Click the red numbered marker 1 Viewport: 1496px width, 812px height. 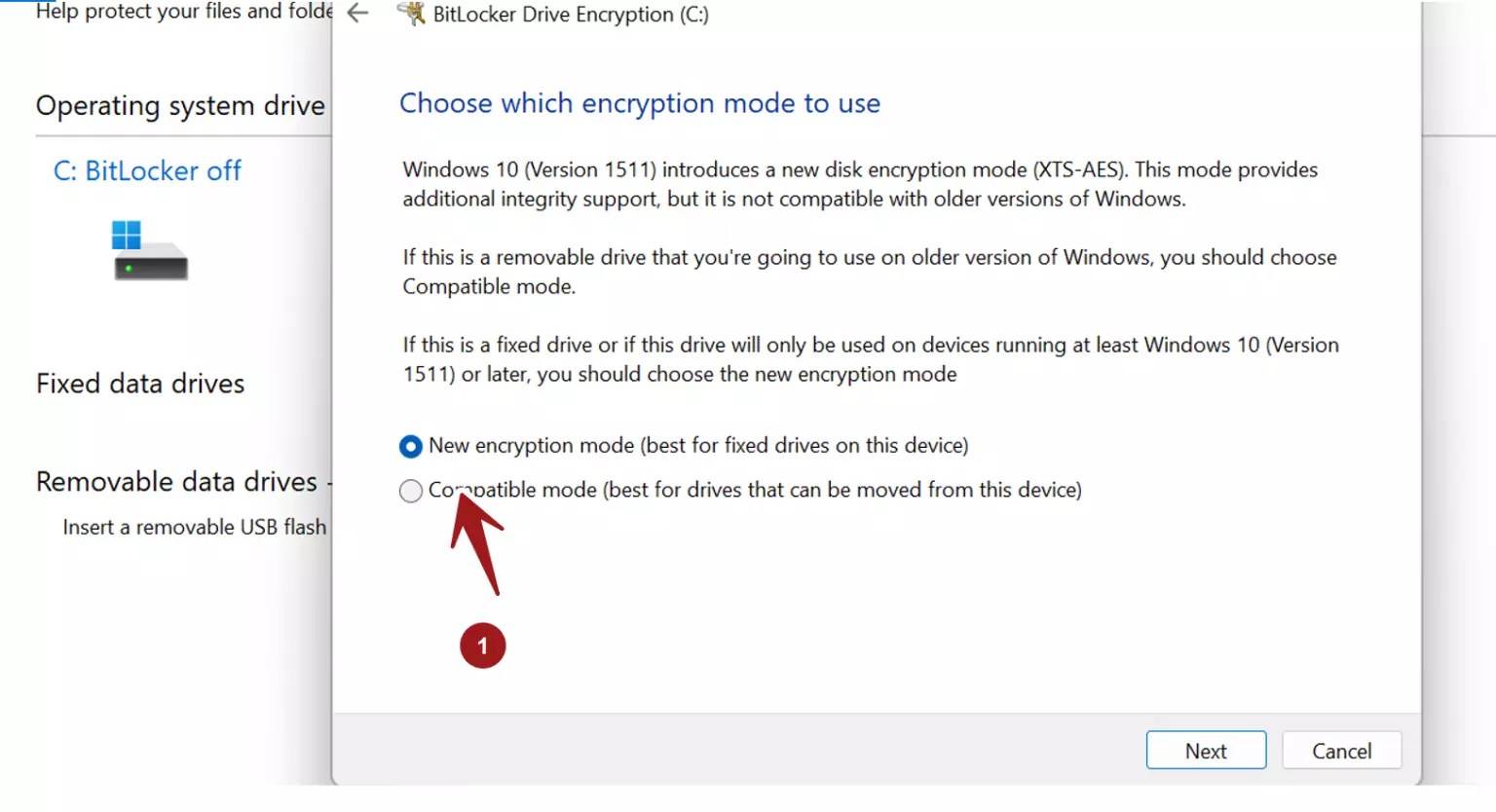[x=483, y=645]
